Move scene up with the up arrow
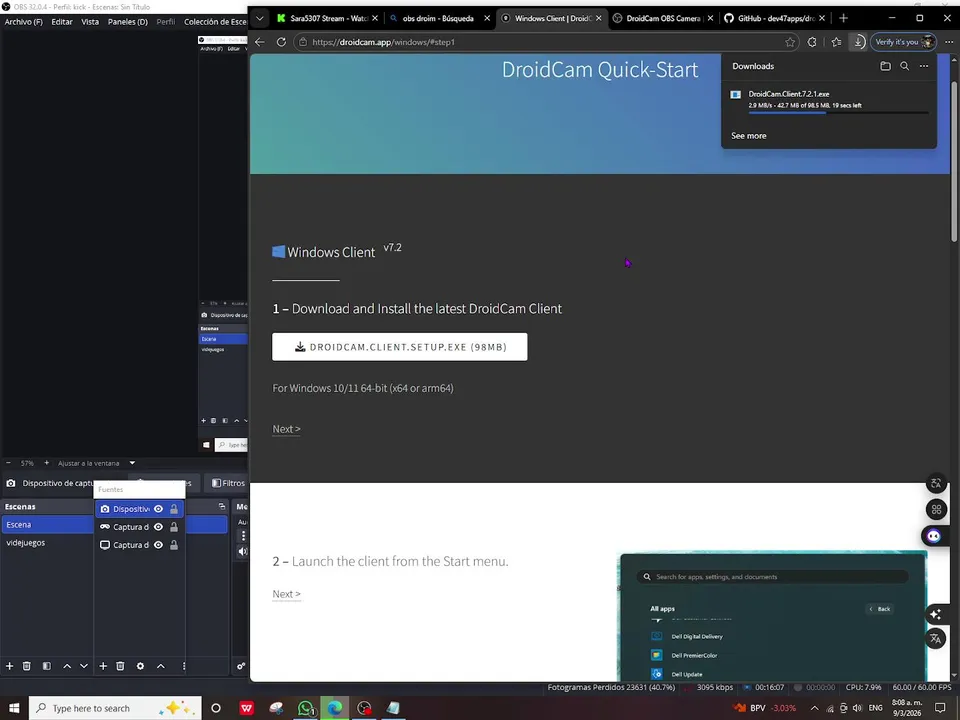Image resolution: width=960 pixels, height=720 pixels. click(x=67, y=666)
